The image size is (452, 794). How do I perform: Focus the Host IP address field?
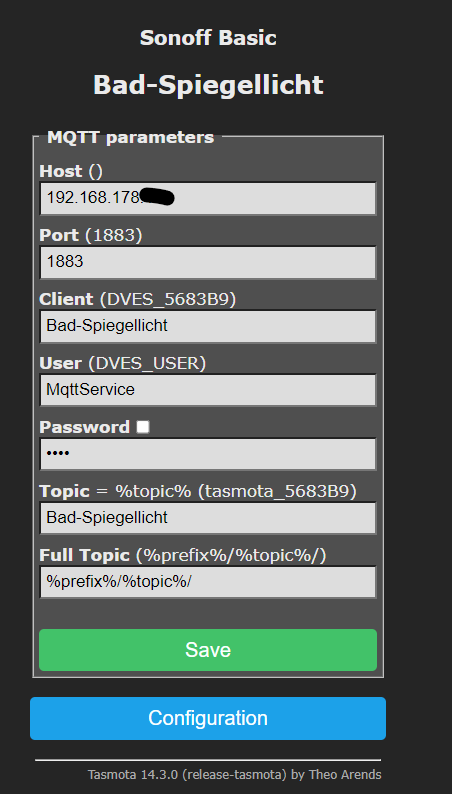coord(208,198)
